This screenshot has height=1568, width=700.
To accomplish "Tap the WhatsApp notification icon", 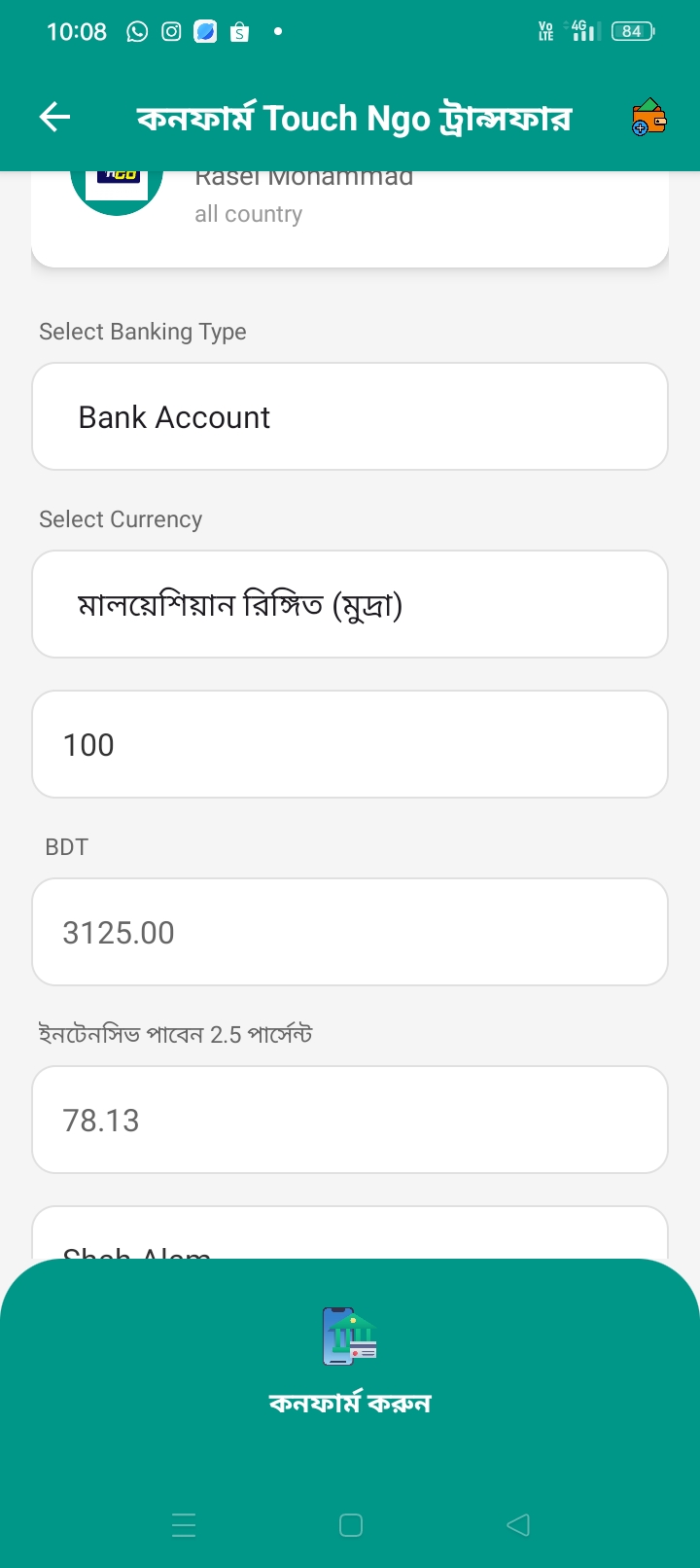I will point(137,32).
